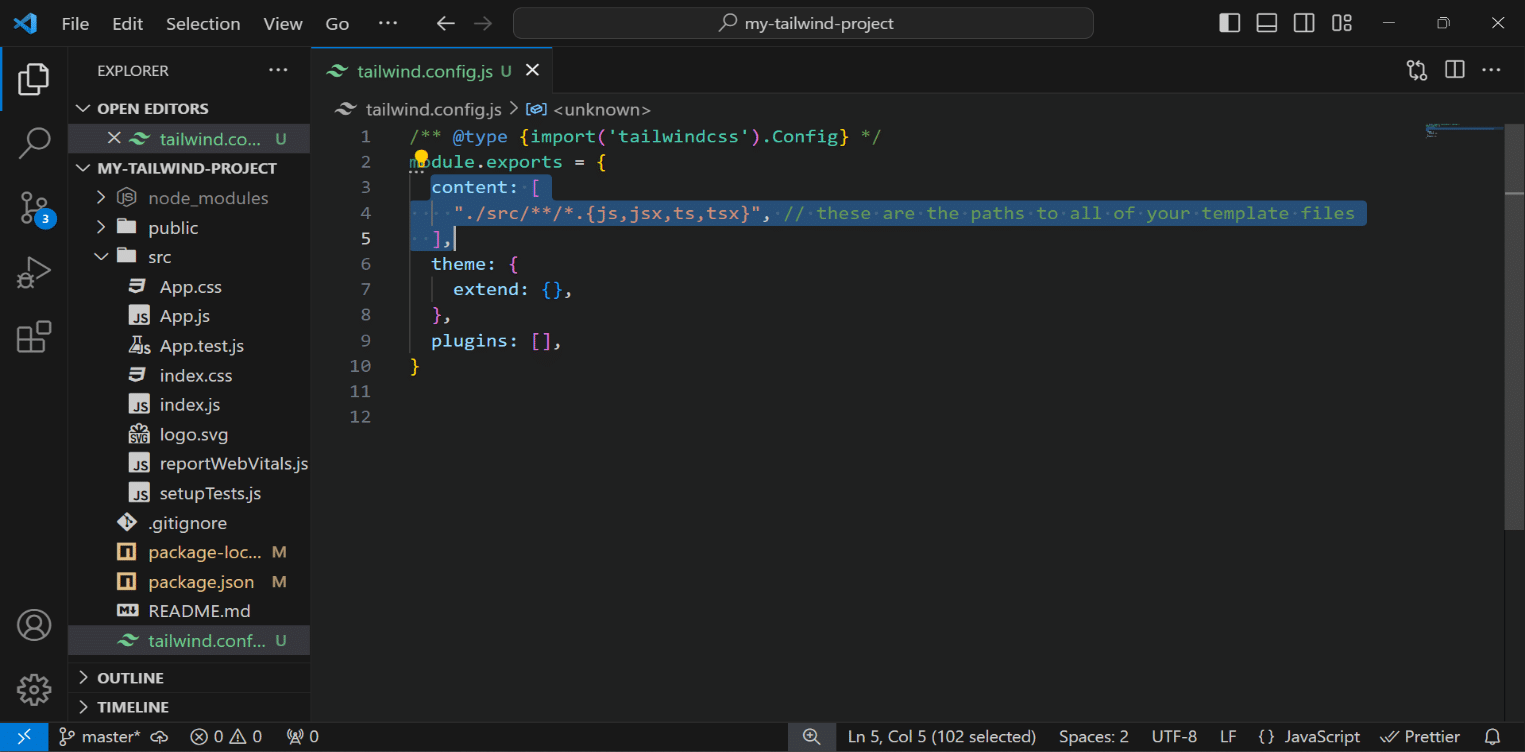Toggle the bottom panel layout icon
This screenshot has height=752, width=1525.
click(x=1267, y=23)
